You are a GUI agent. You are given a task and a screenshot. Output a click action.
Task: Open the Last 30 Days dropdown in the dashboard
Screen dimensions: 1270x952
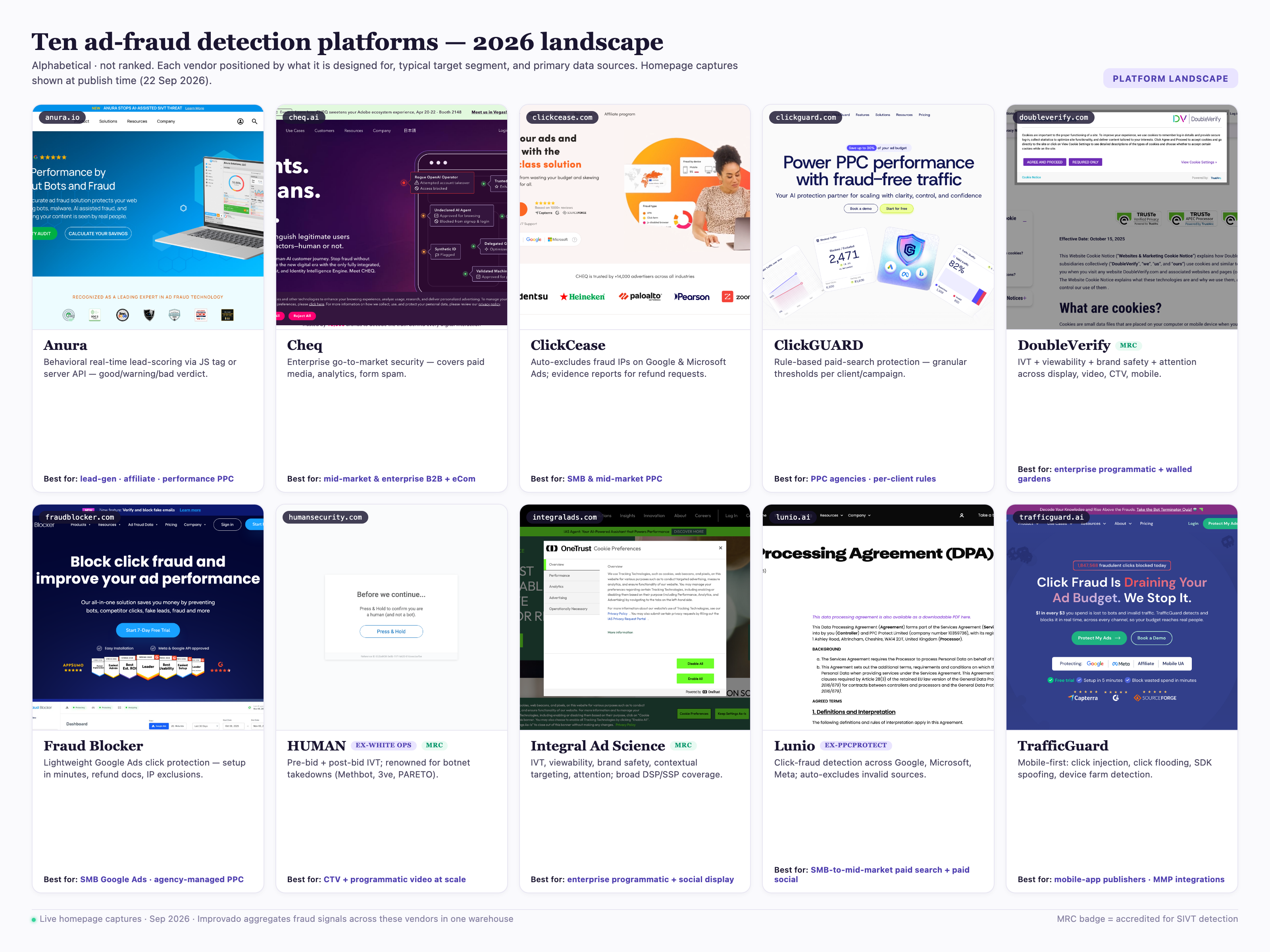click(206, 726)
